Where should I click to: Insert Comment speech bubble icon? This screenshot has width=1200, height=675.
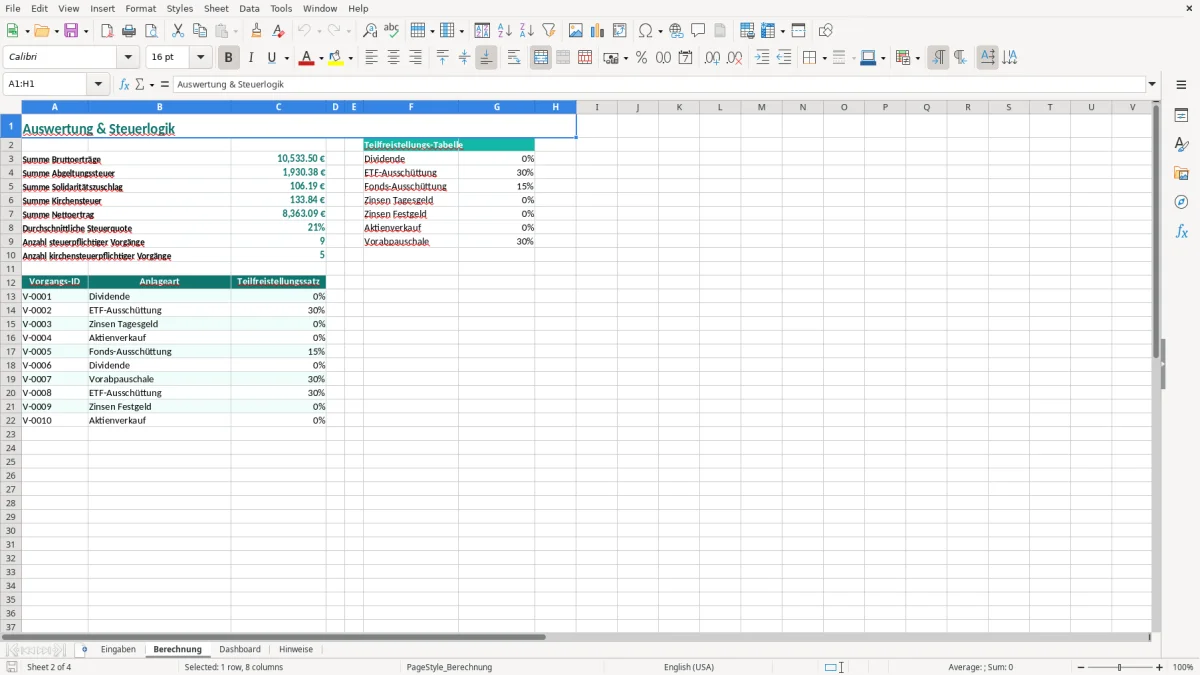tap(699, 31)
